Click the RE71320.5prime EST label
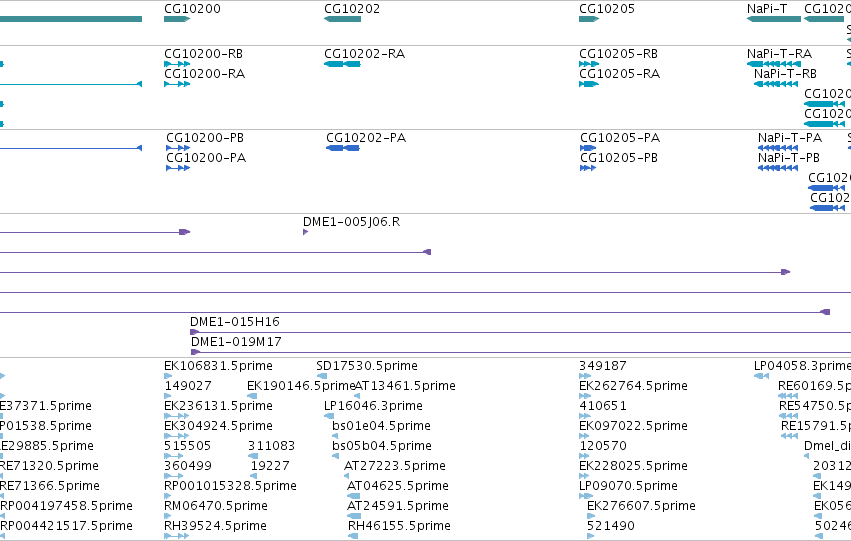The image size is (851, 541). (x=49, y=466)
